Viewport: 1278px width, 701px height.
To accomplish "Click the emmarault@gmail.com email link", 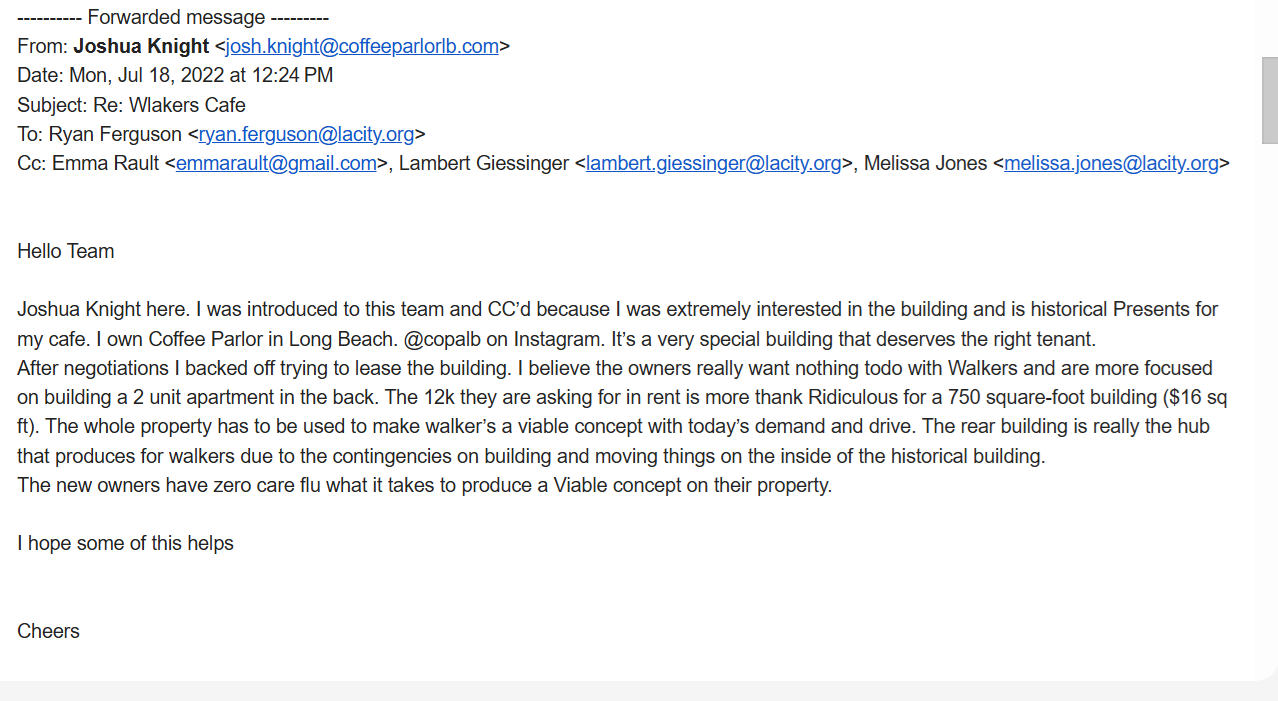I will tap(276, 163).
